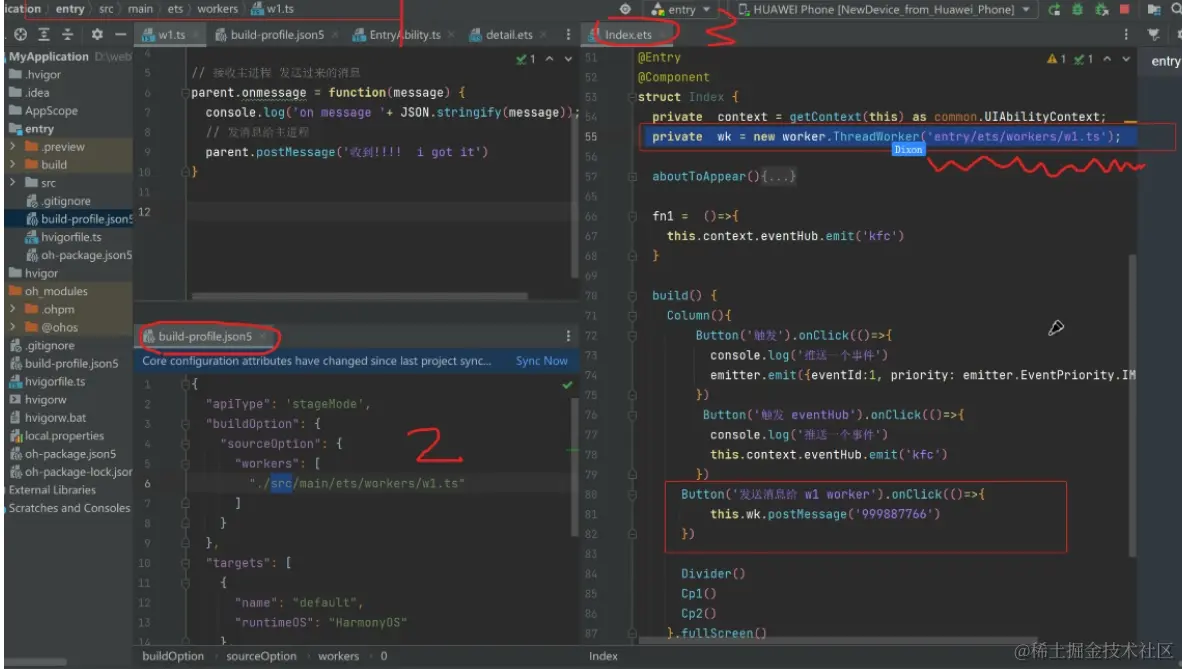
Task: Click green checkmark in build-profile.json5 editor
Action: point(567,385)
